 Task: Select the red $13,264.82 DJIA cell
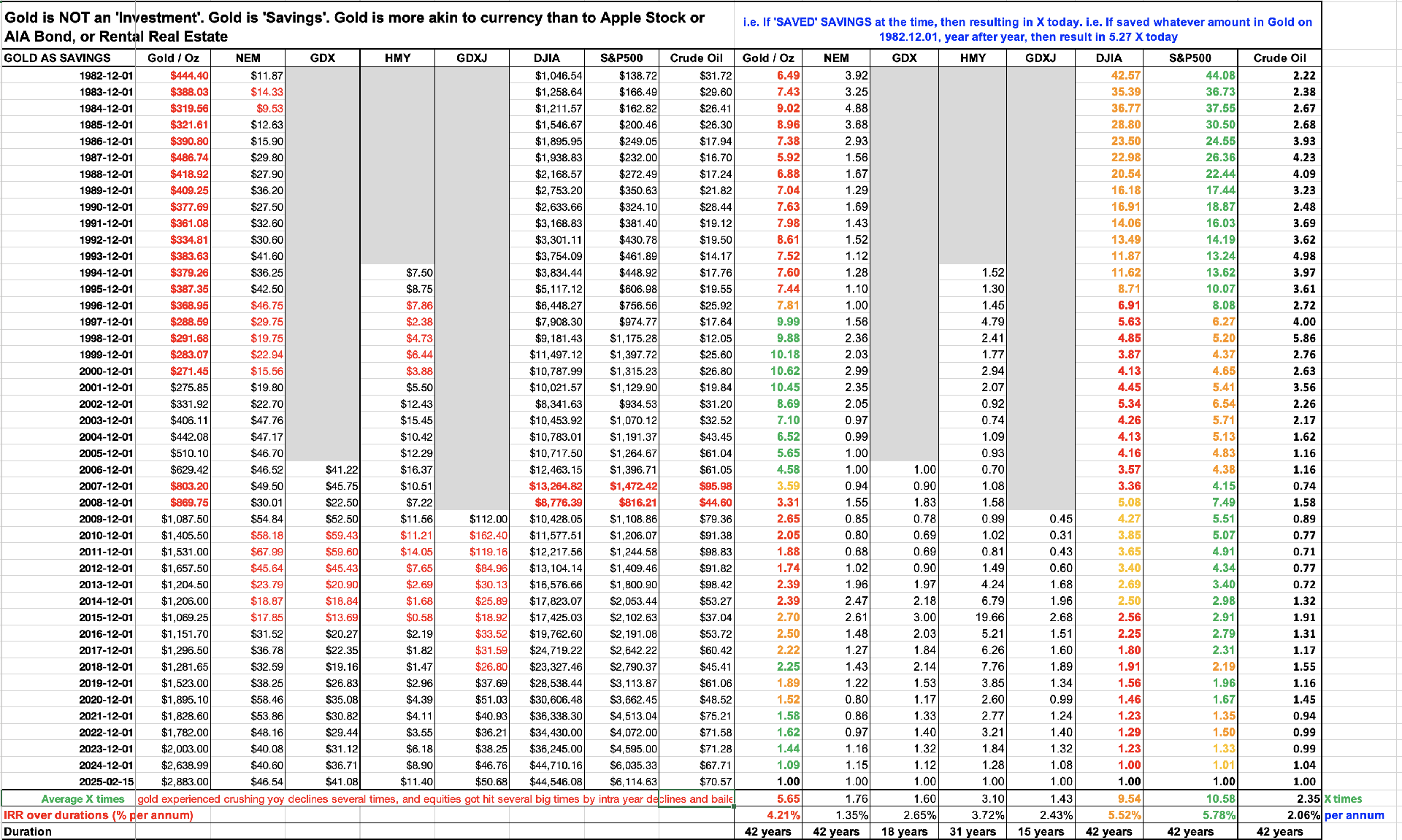click(x=556, y=486)
